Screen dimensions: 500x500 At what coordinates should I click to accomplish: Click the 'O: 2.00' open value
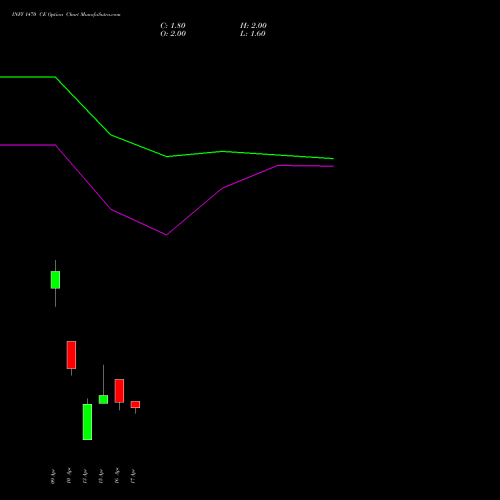pos(173,34)
